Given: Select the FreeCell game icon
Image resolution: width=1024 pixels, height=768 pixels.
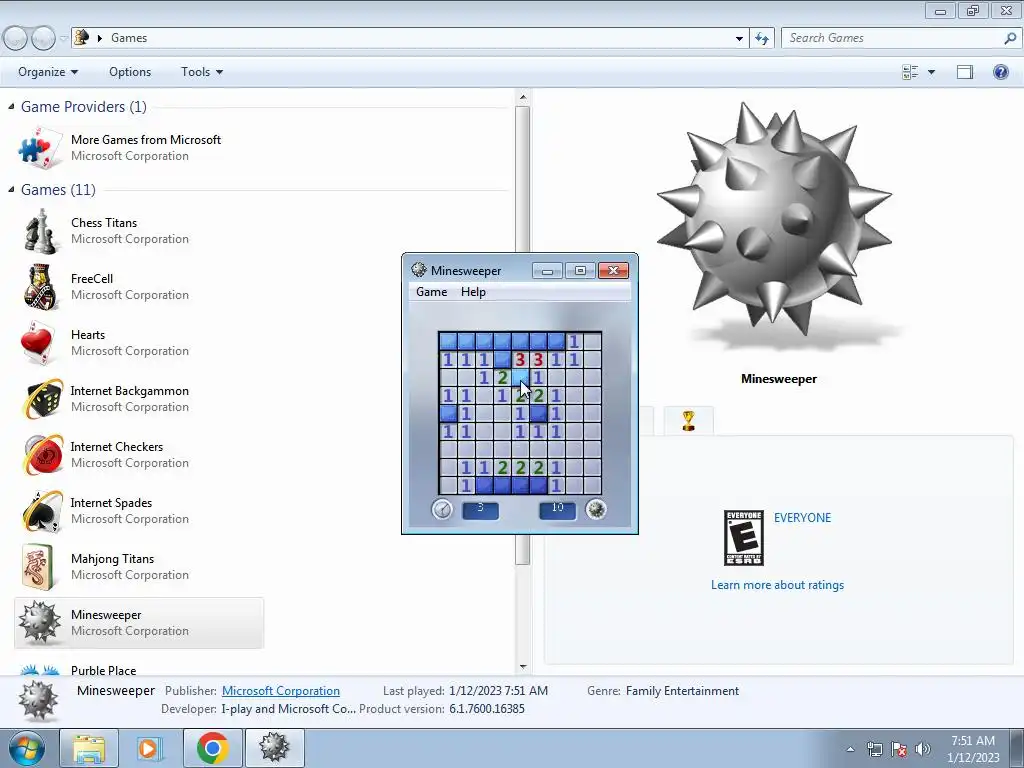Looking at the screenshot, I should 40,287.
